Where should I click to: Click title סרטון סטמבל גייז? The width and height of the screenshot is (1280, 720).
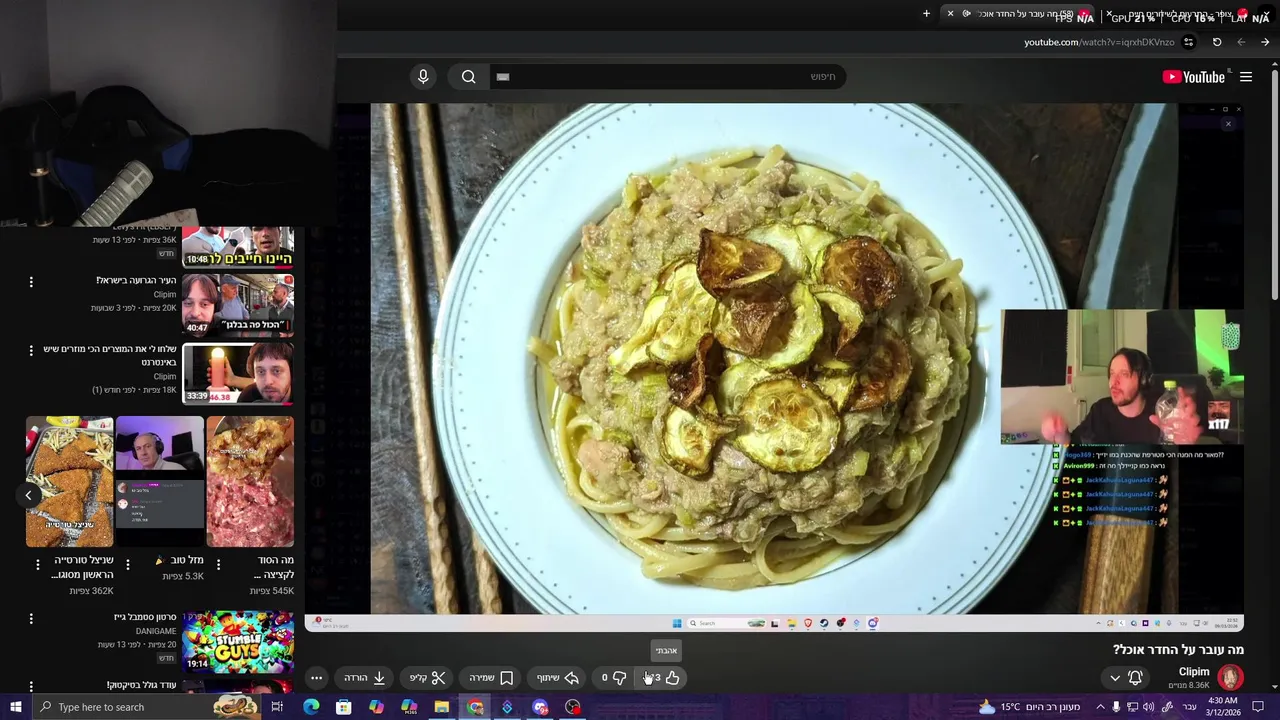[145, 618]
